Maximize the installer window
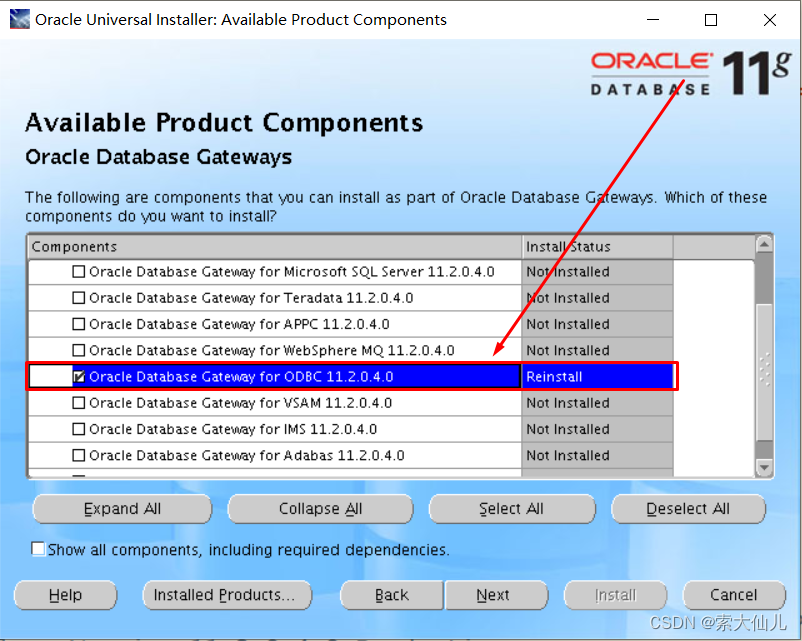 [x=711, y=20]
